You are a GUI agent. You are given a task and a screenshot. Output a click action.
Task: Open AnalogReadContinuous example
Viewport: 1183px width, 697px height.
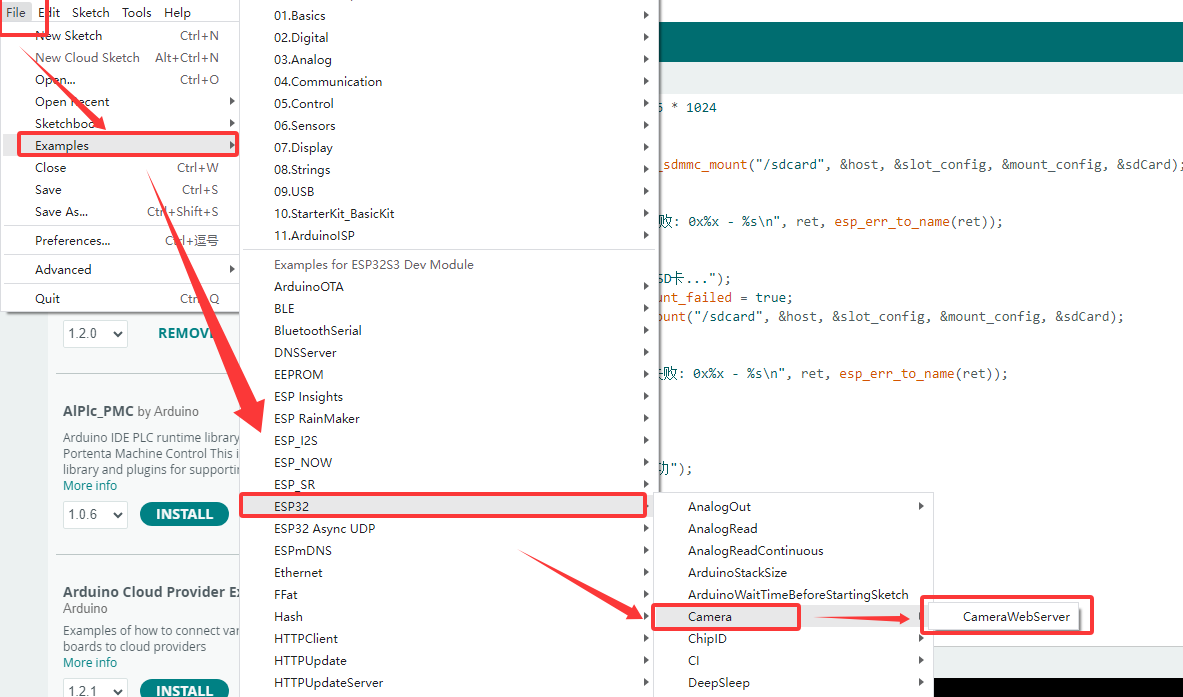click(793, 550)
